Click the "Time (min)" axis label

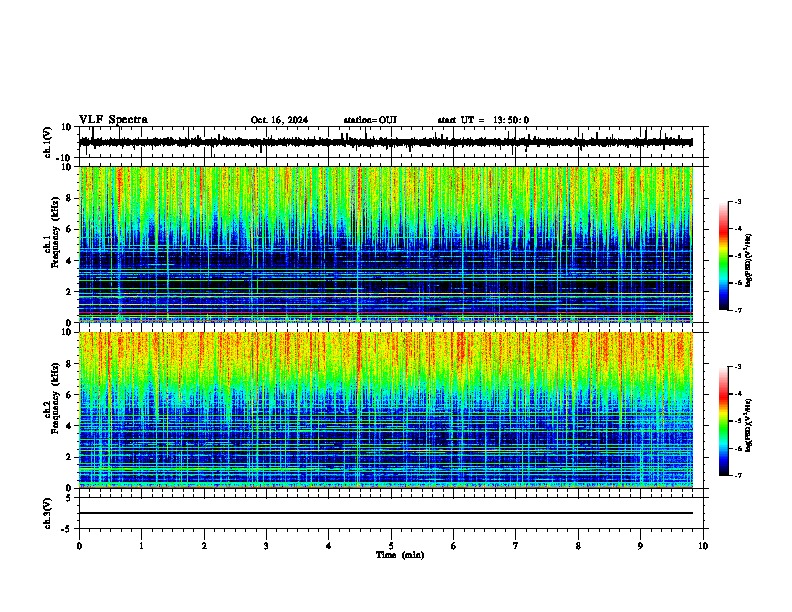point(400,555)
